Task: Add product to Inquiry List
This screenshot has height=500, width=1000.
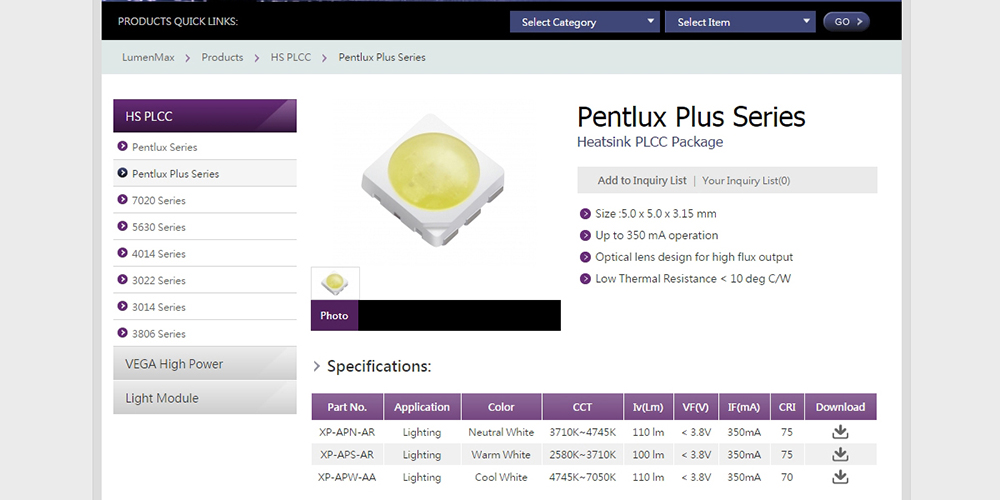Action: click(642, 180)
